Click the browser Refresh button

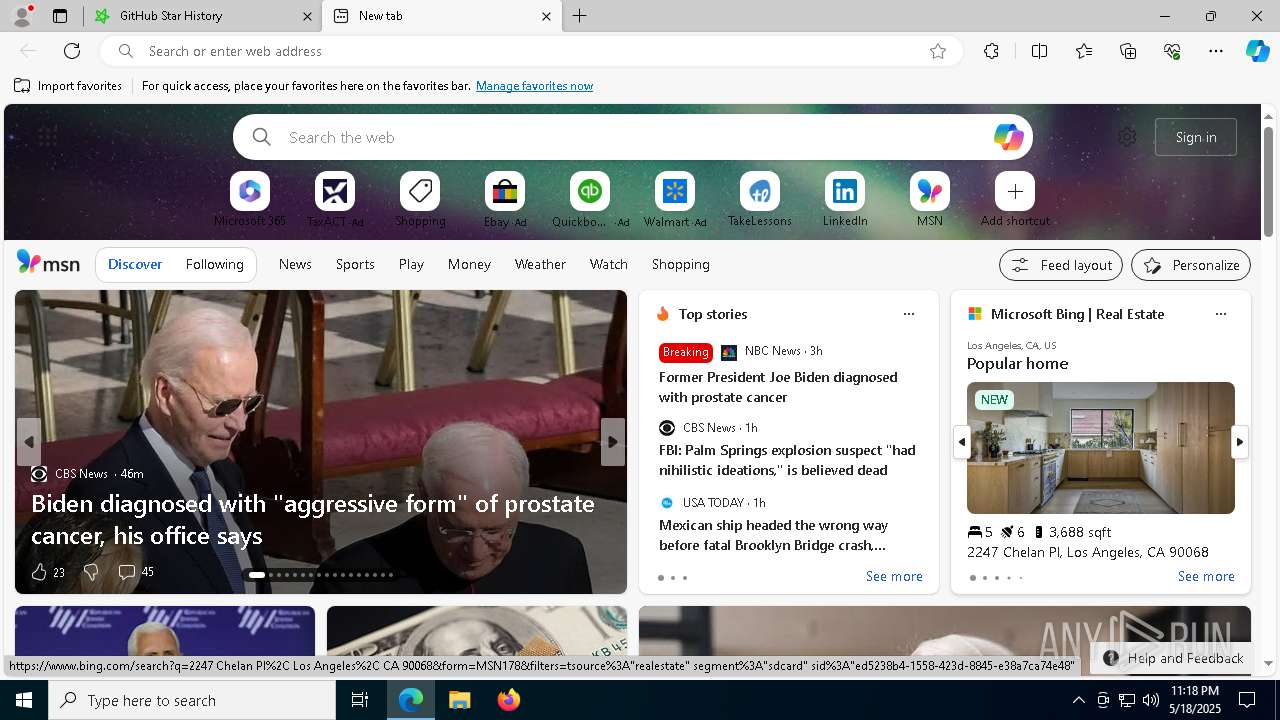[72, 51]
